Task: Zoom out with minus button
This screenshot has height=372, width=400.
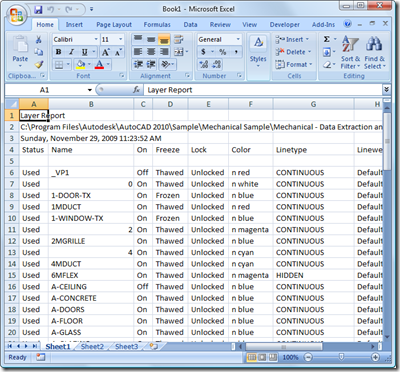Action: (x=308, y=357)
